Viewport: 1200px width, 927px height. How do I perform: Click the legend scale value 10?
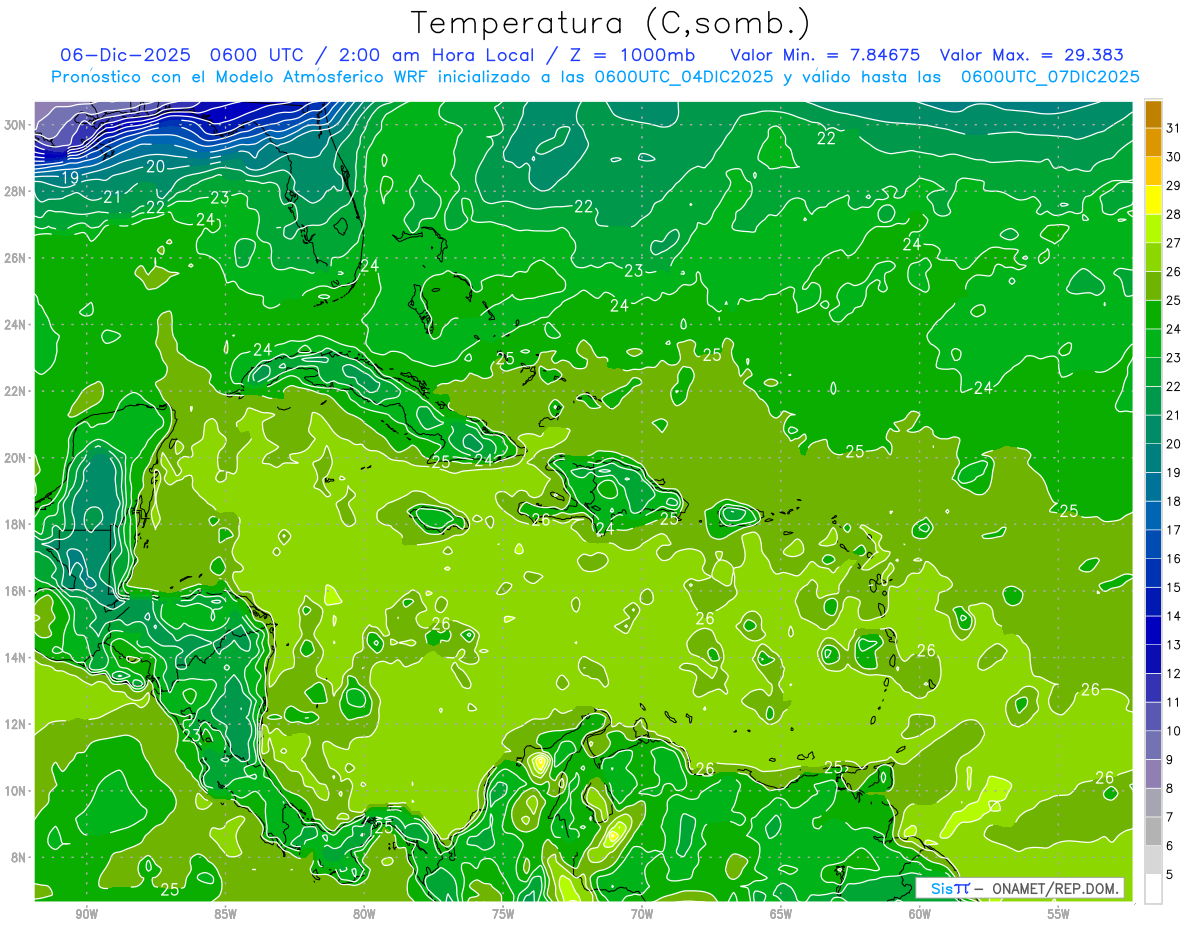pos(1174,731)
